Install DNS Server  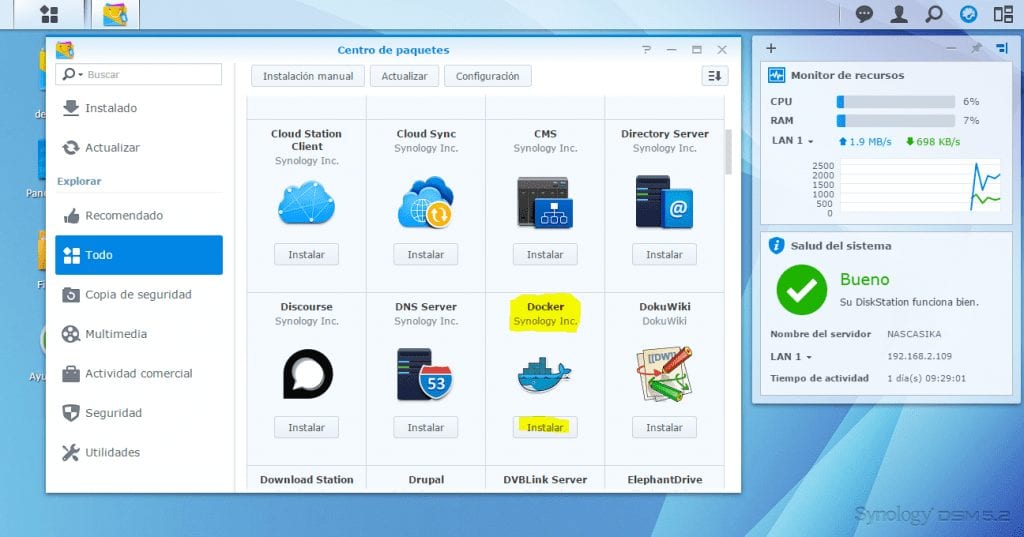(426, 427)
